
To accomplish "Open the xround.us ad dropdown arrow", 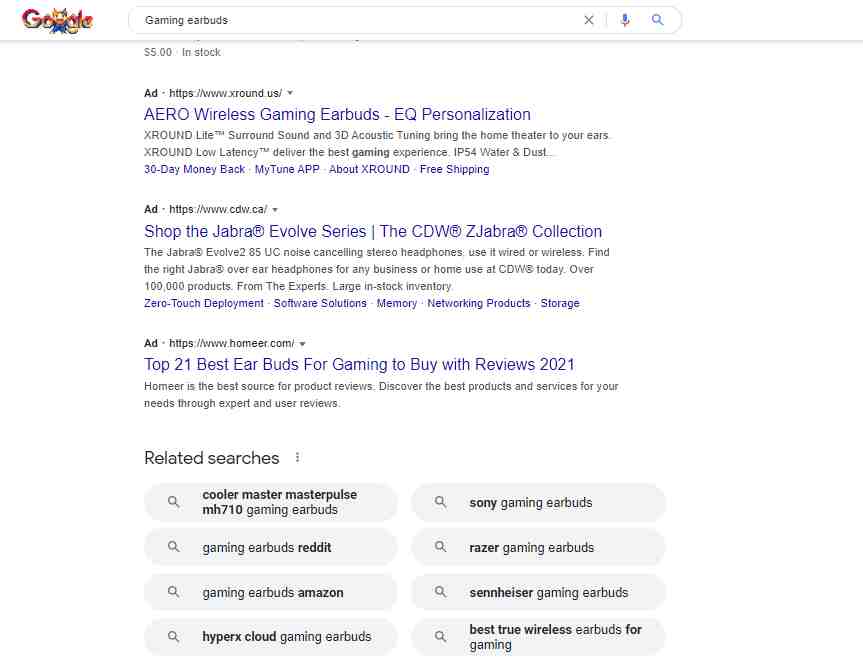I will [x=290, y=93].
